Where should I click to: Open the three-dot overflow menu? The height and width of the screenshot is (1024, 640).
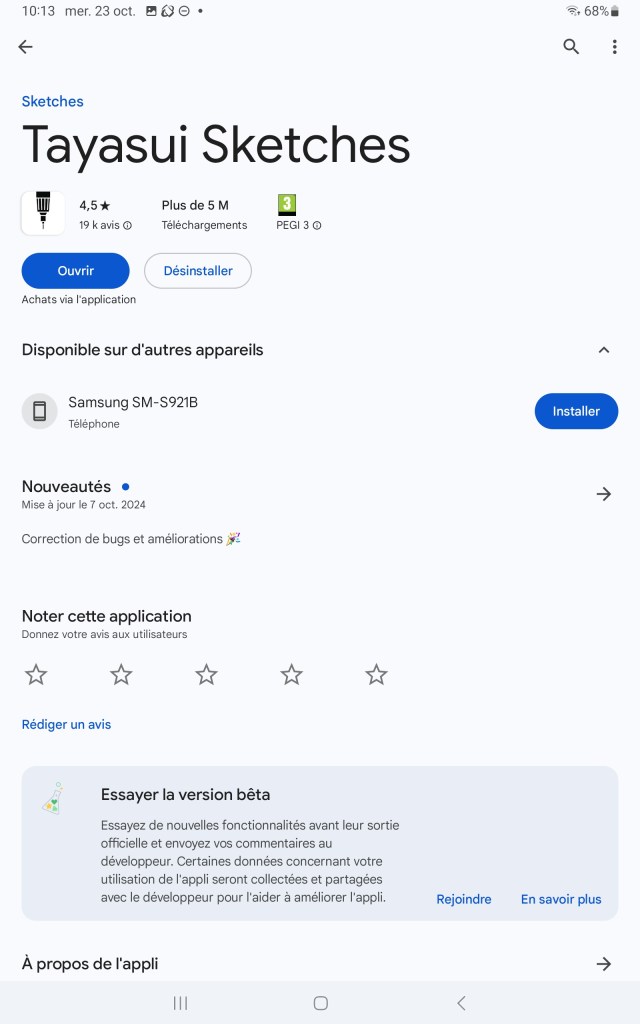(614, 47)
